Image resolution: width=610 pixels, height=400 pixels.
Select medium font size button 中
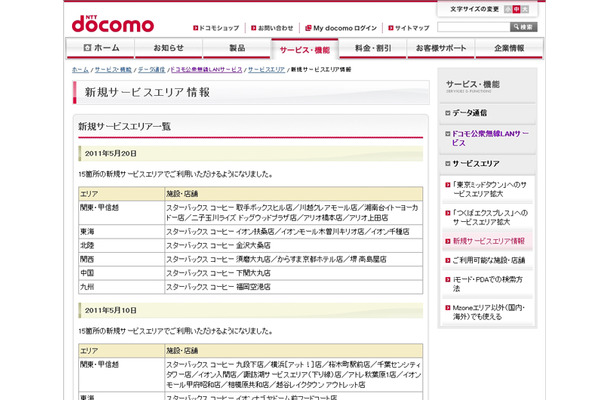(x=516, y=9)
